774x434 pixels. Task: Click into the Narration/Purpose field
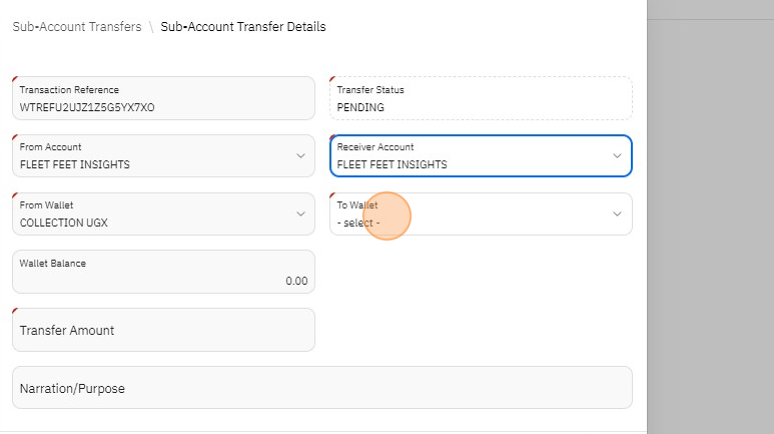pos(322,388)
